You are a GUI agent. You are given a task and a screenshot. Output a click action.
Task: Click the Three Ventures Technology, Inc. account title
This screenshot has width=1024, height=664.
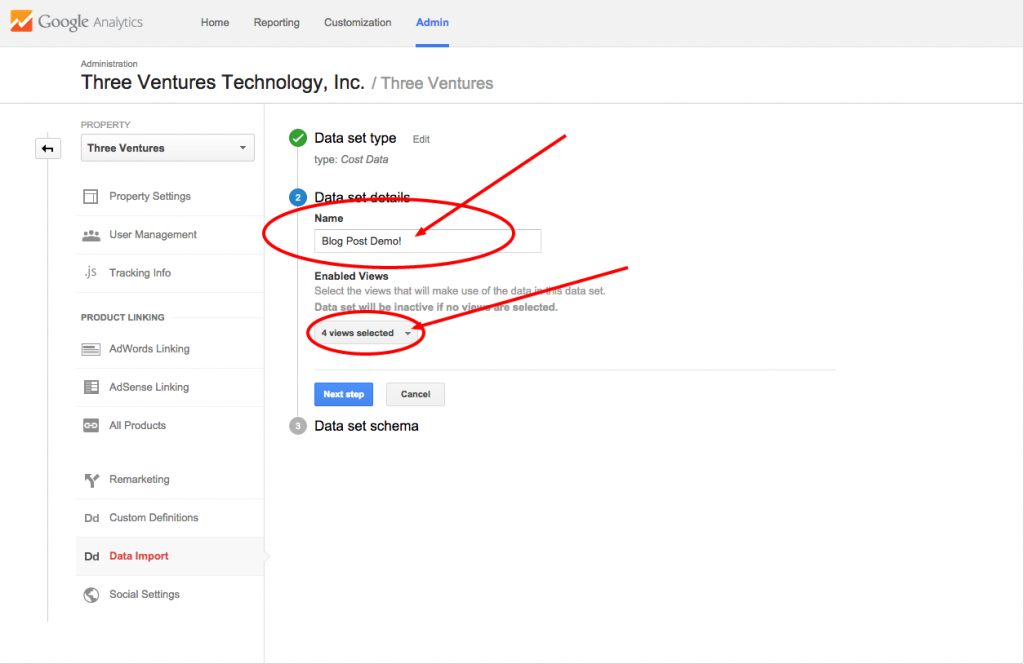(223, 83)
